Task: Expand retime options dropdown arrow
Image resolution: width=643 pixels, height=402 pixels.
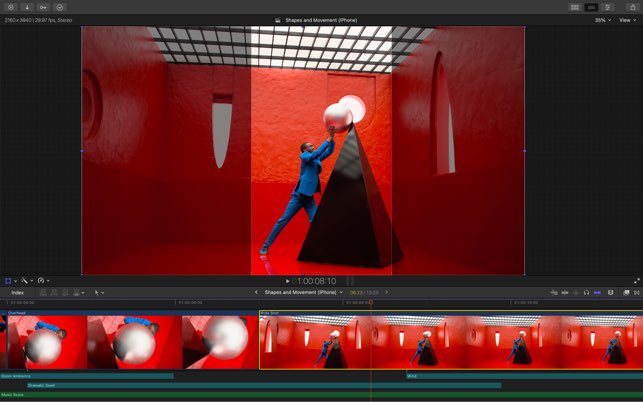Action: click(x=48, y=281)
